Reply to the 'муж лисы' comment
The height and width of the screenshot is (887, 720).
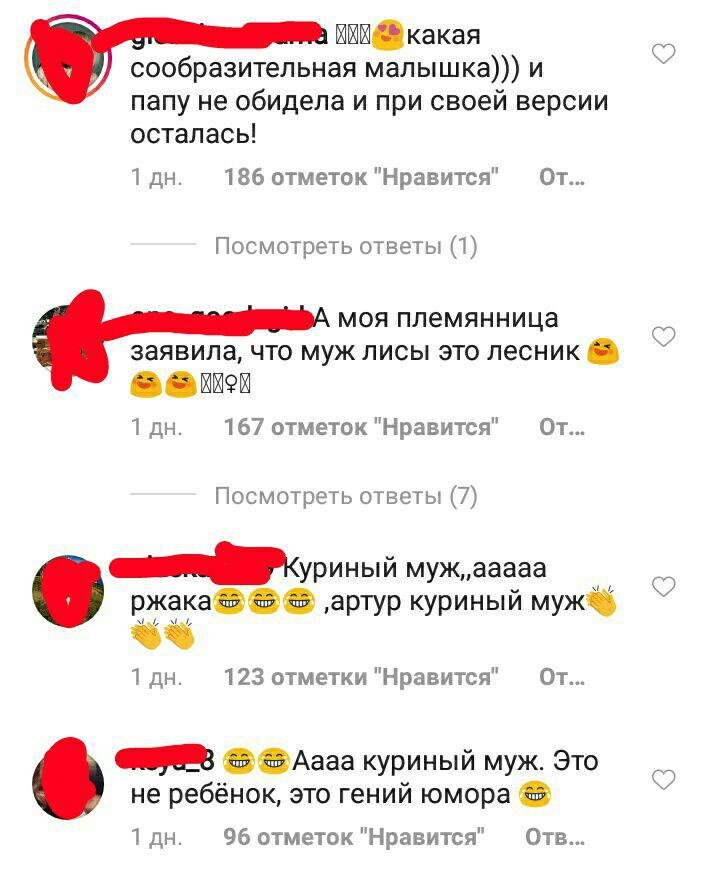click(562, 427)
